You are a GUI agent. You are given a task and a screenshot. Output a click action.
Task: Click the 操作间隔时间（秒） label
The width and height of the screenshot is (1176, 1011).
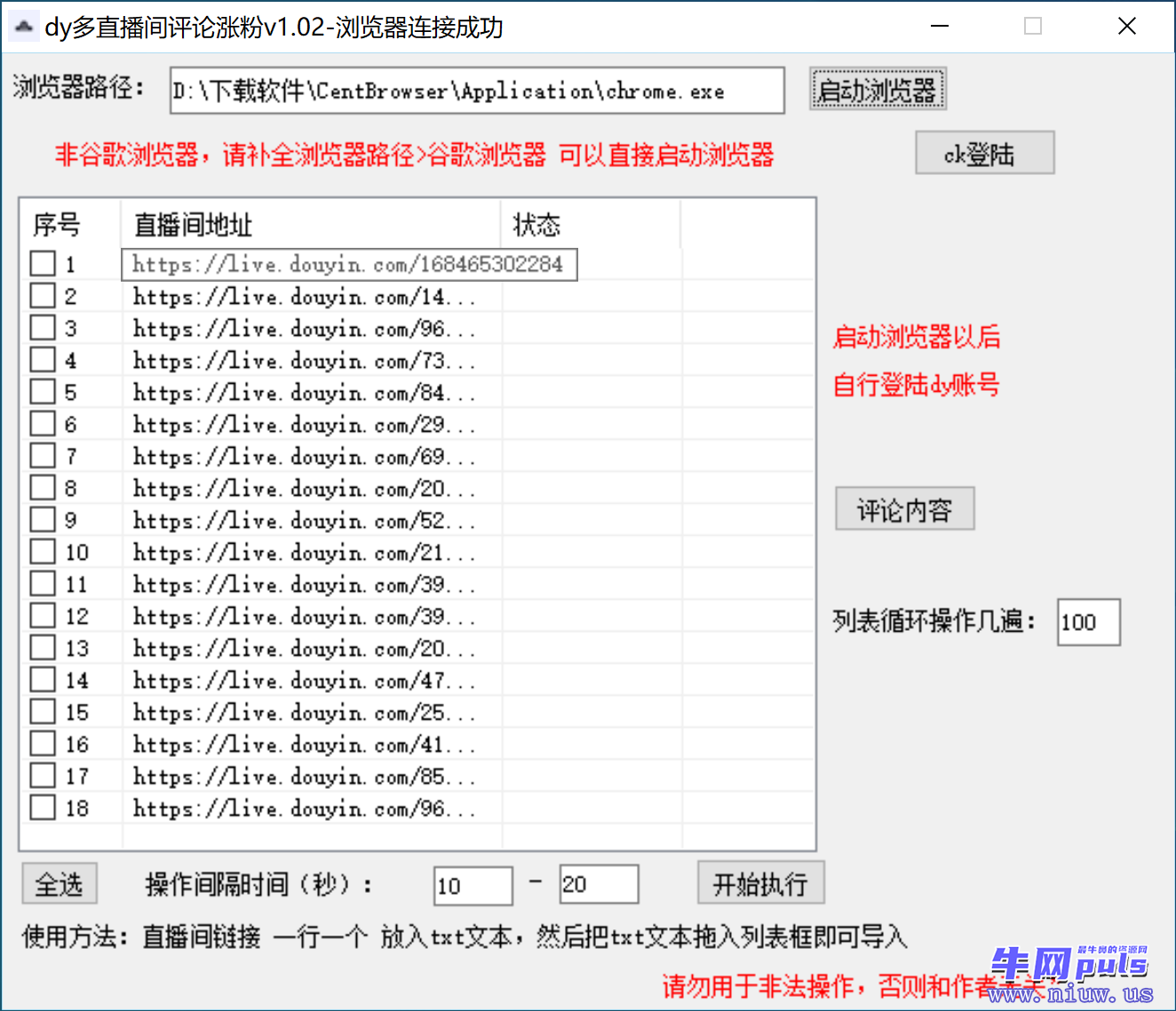pyautogui.click(x=259, y=884)
